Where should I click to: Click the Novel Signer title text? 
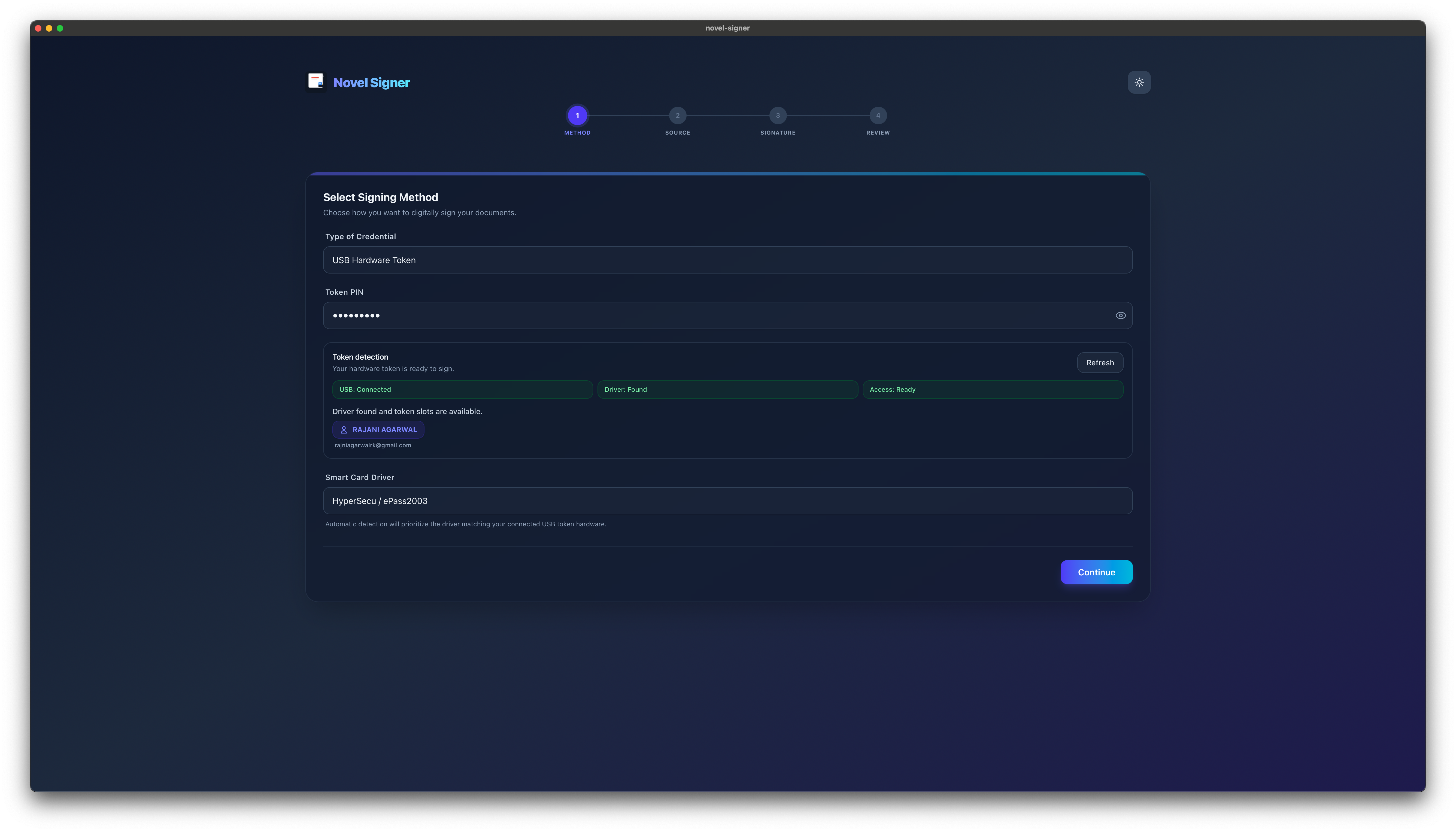click(x=371, y=83)
